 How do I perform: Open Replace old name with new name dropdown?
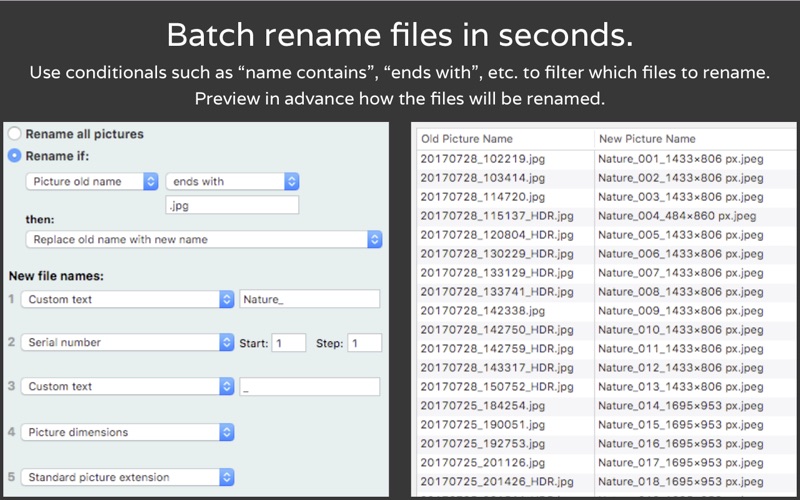coord(204,239)
